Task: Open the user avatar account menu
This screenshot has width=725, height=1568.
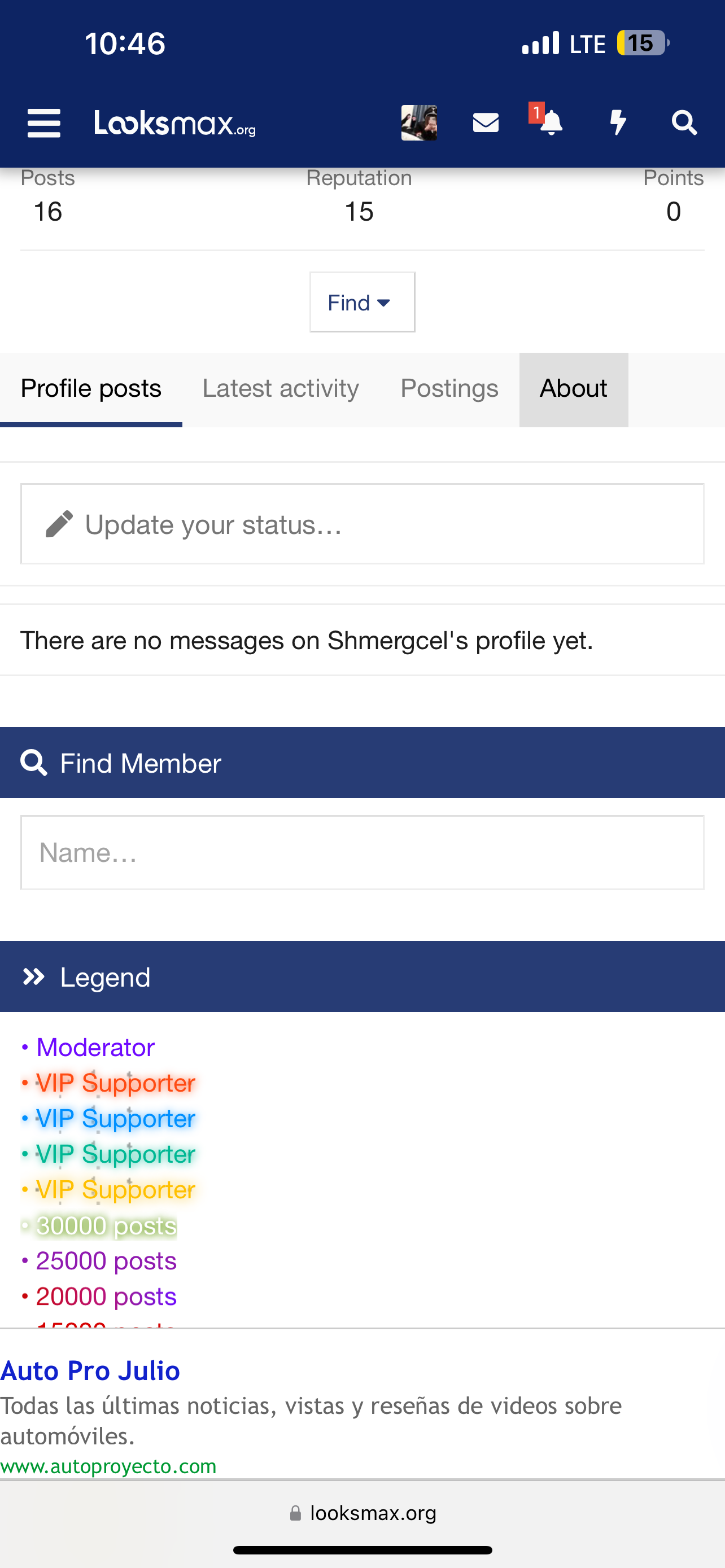Action: 419,123
